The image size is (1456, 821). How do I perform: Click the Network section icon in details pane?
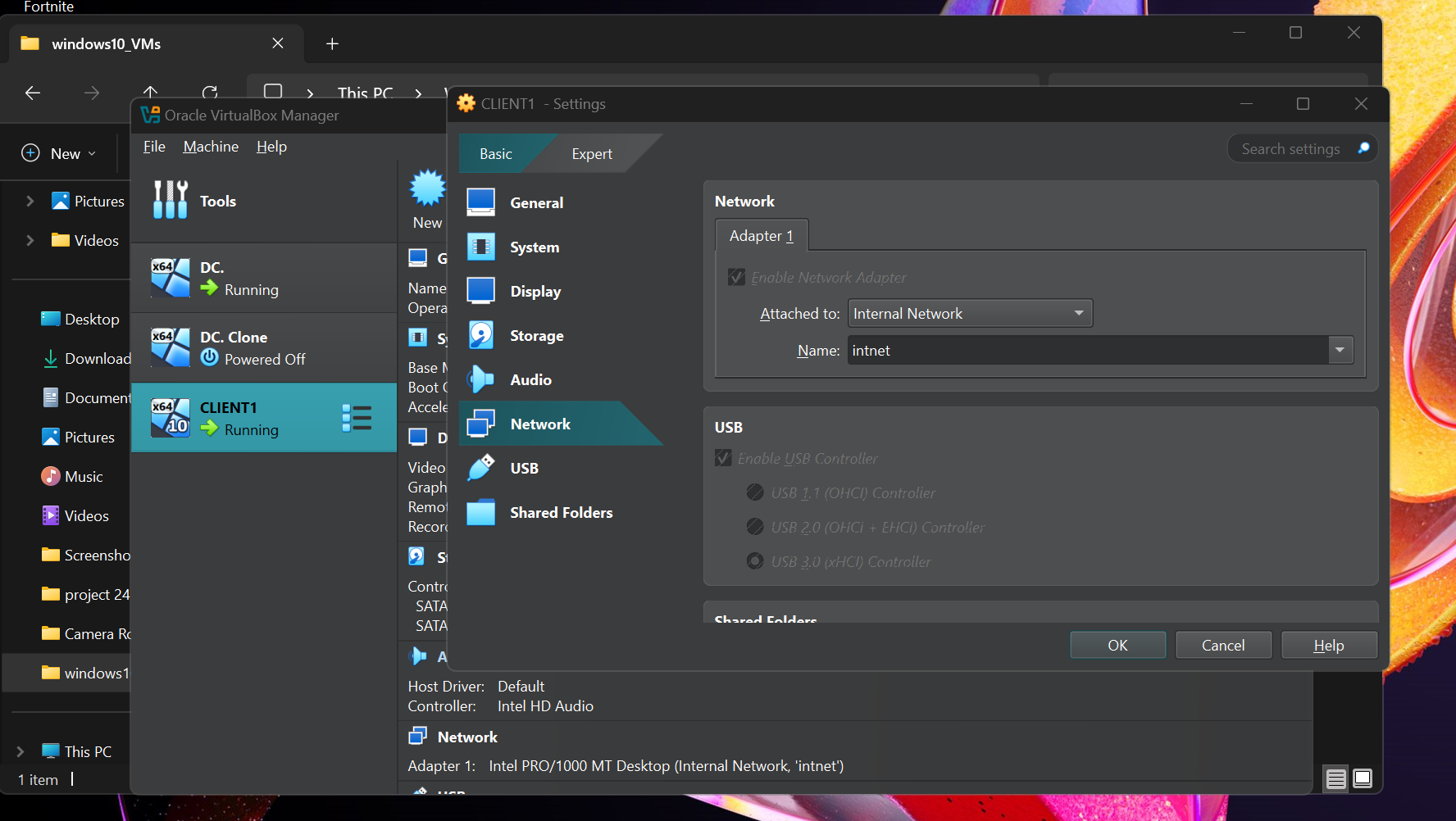pos(418,736)
